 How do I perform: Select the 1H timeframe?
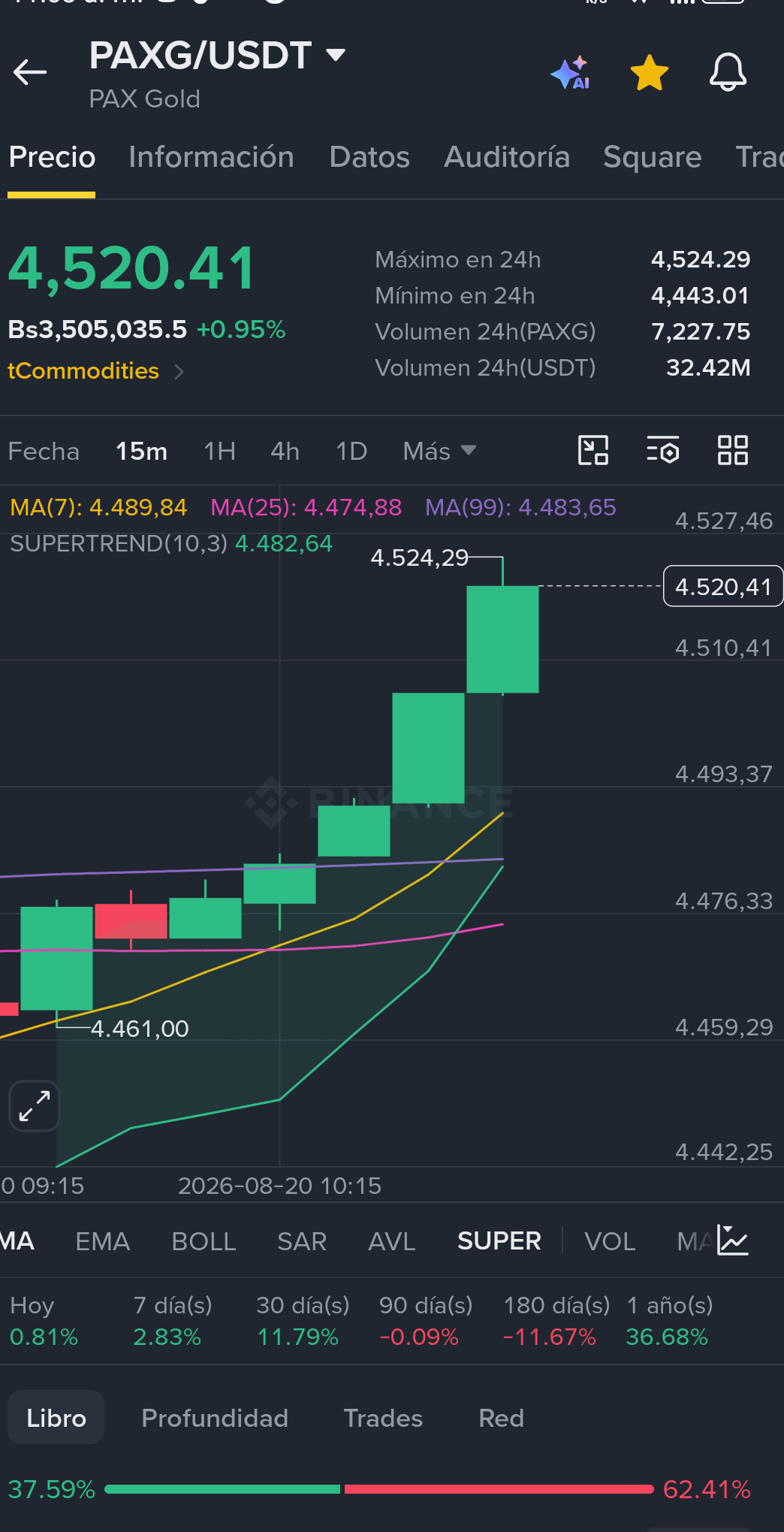click(220, 452)
